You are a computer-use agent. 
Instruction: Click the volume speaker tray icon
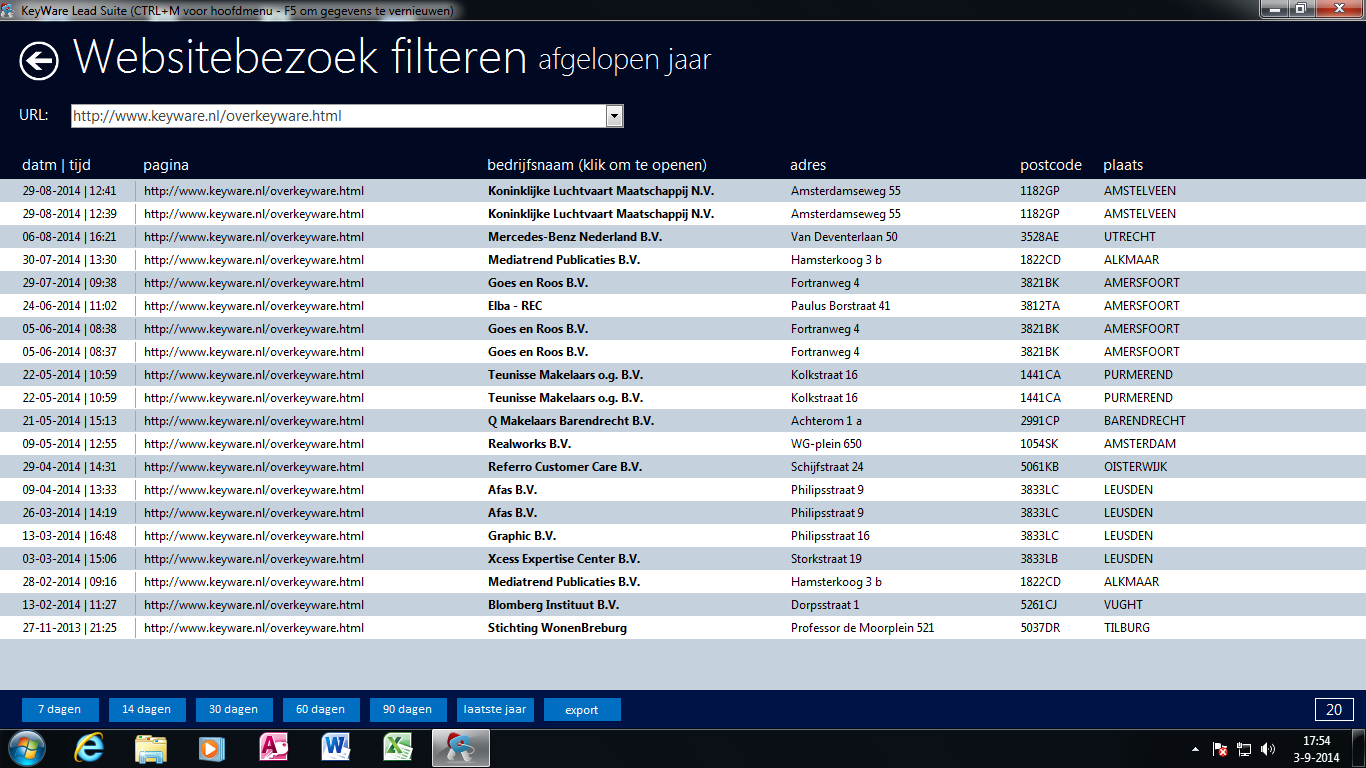[1268, 749]
